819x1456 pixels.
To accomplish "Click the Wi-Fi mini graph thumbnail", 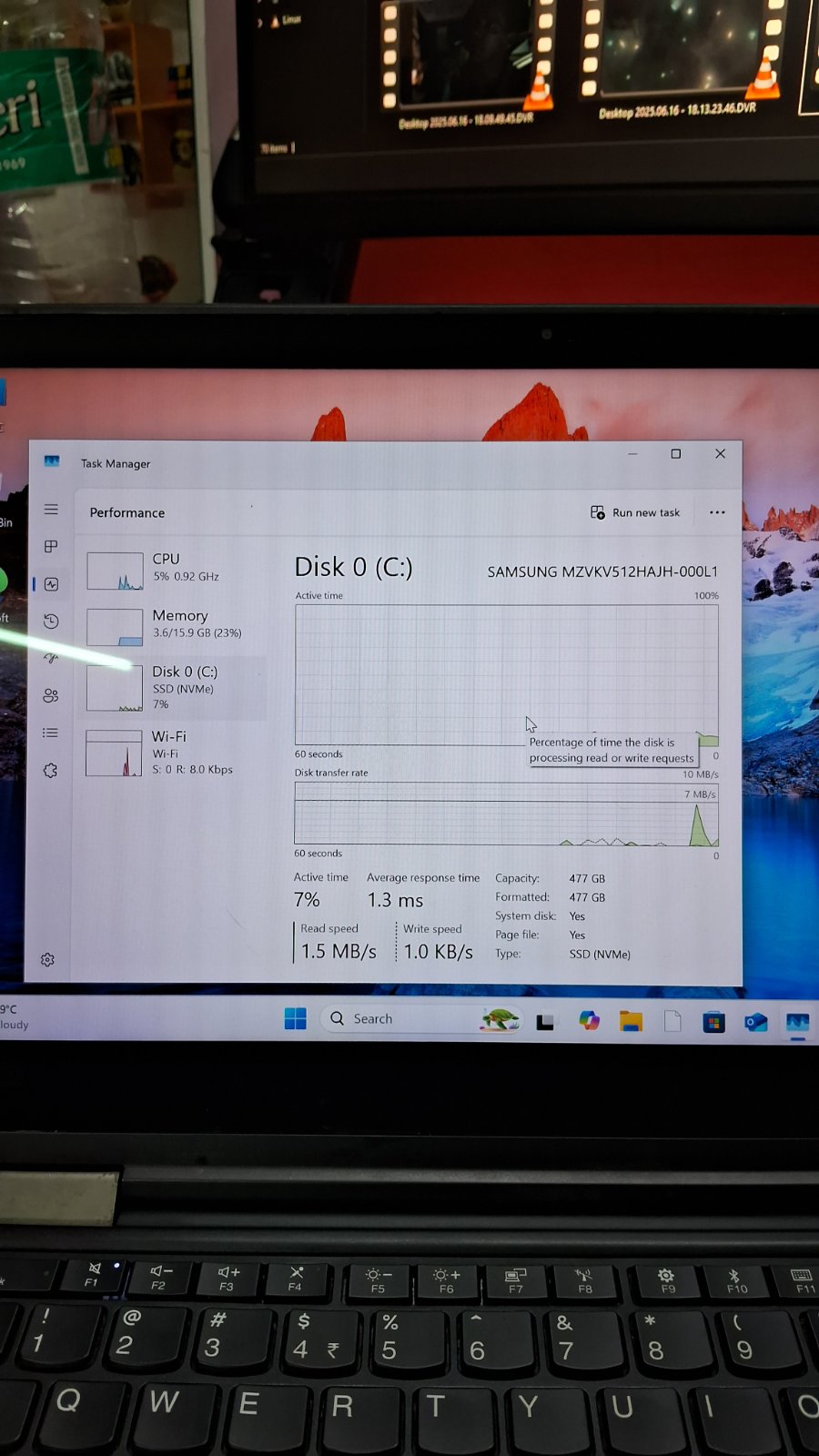I will [114, 753].
